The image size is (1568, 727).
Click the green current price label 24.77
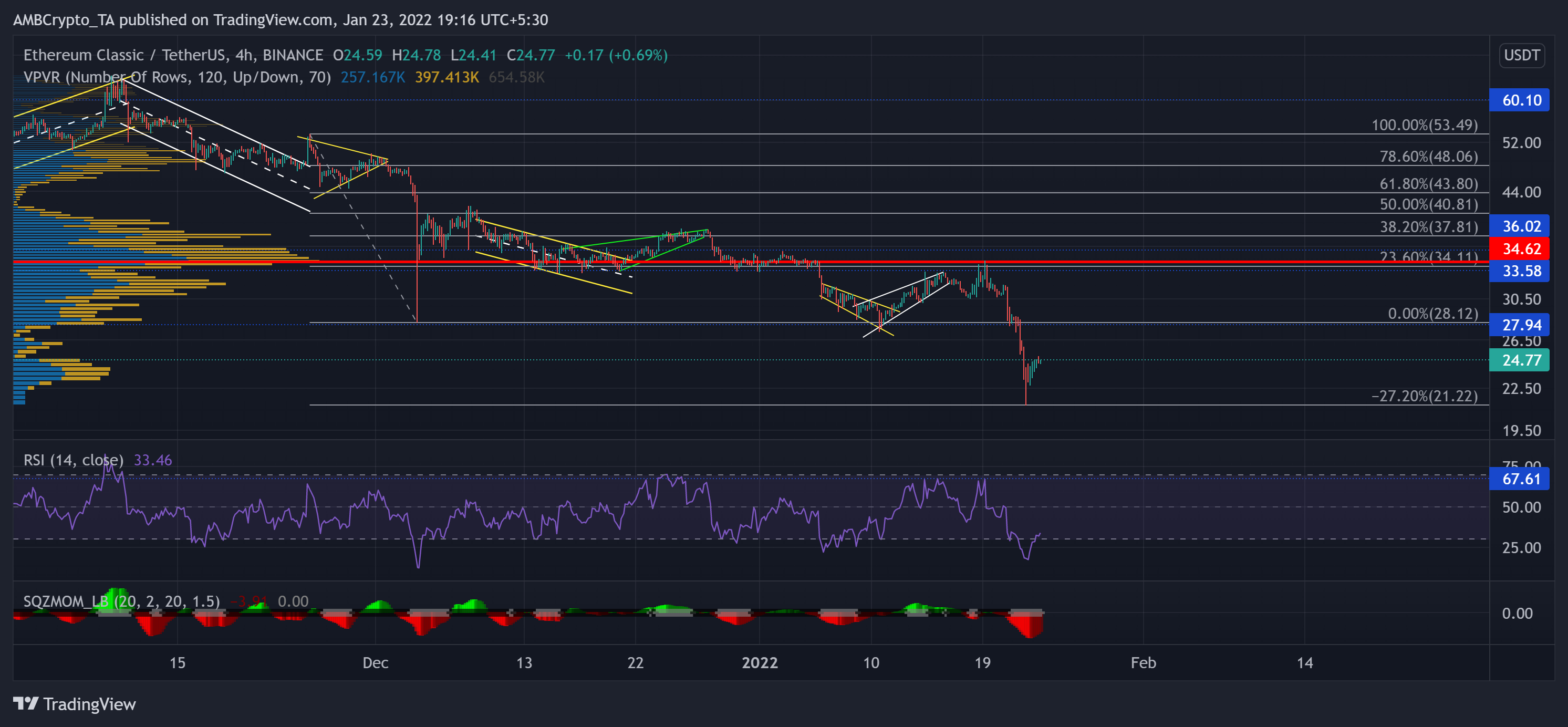pos(1518,360)
